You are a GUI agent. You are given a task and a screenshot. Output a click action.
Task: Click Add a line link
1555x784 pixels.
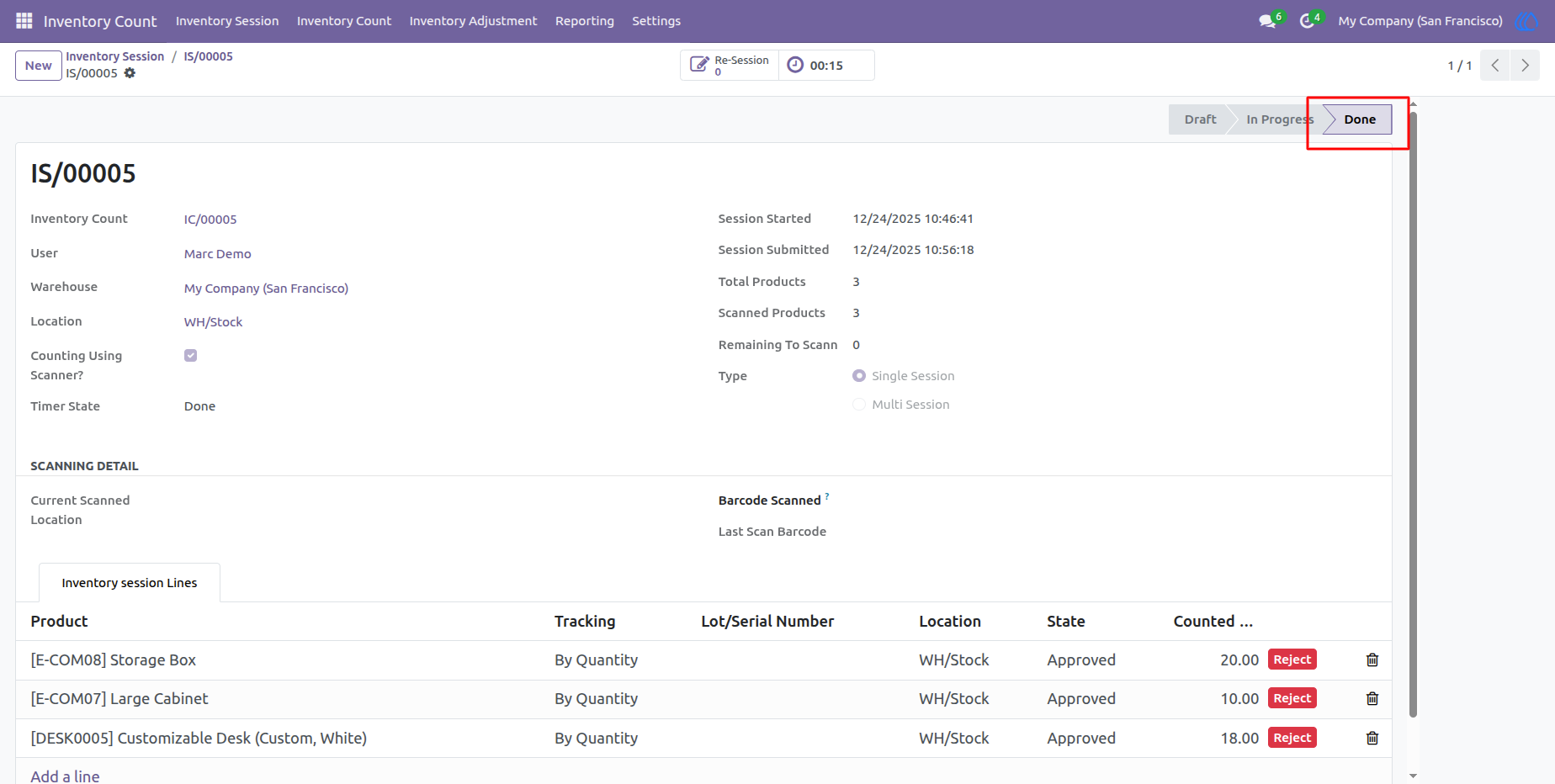click(x=65, y=776)
